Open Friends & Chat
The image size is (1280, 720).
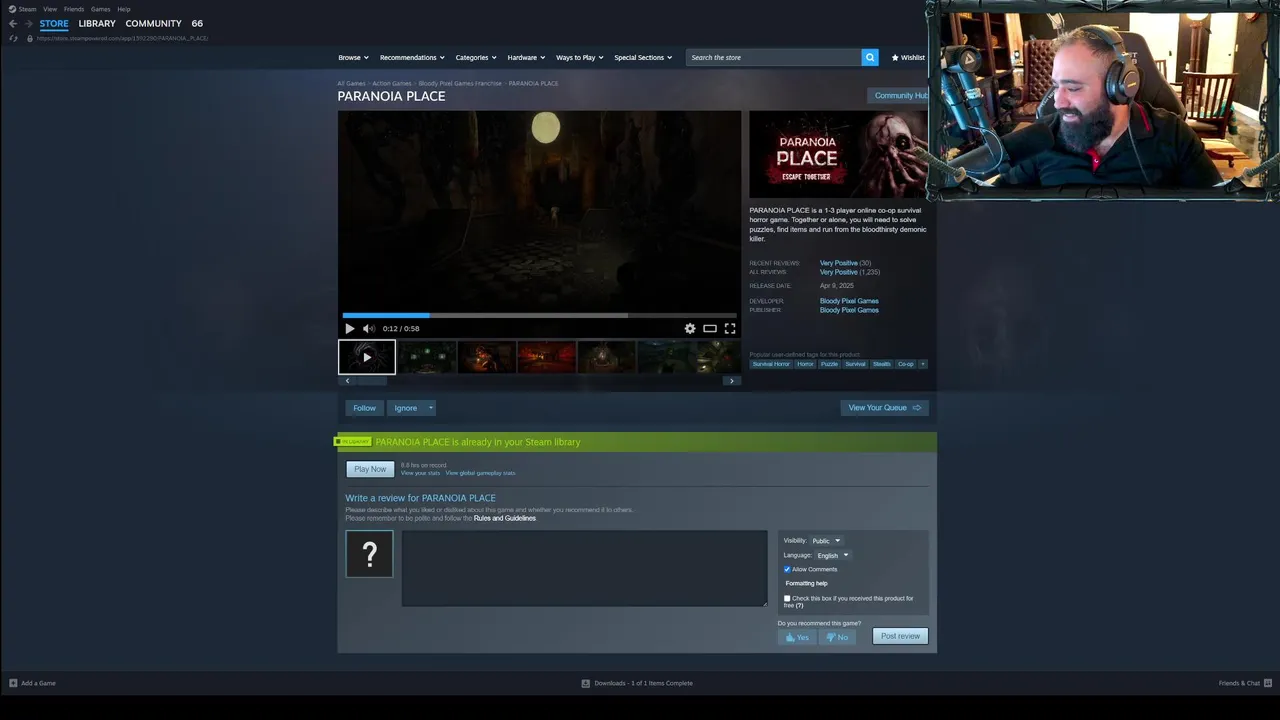pyautogui.click(x=1243, y=683)
